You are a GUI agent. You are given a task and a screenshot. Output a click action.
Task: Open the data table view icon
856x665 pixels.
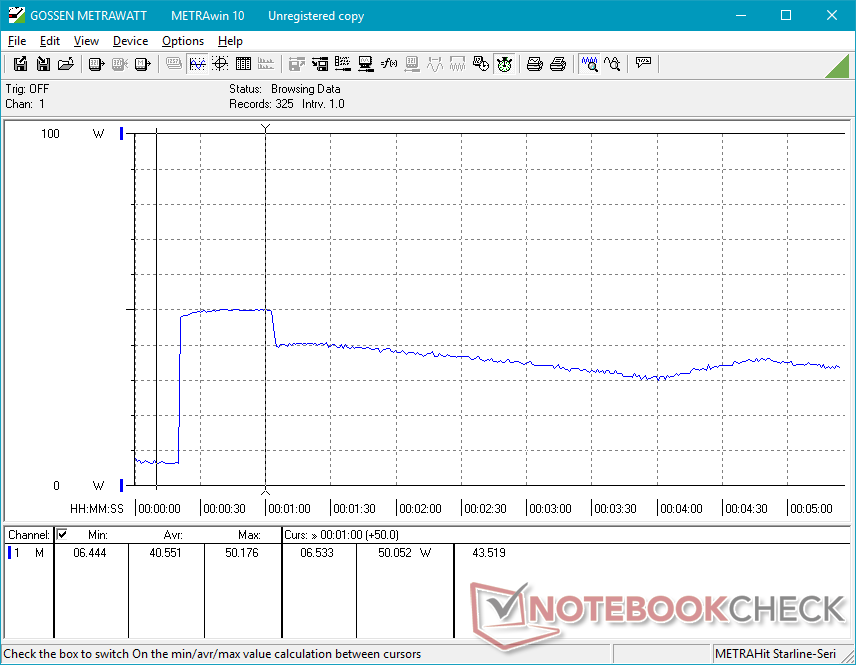click(243, 64)
